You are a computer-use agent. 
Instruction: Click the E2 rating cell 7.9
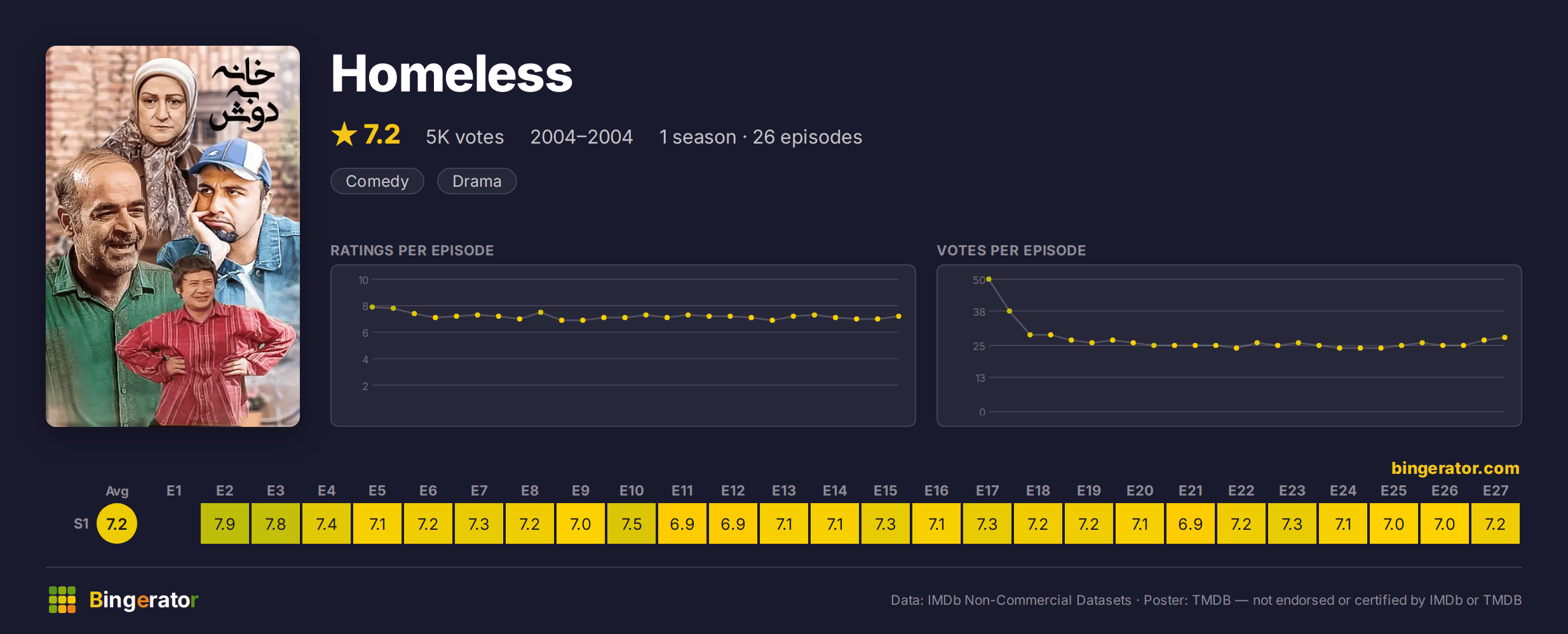coord(225,523)
